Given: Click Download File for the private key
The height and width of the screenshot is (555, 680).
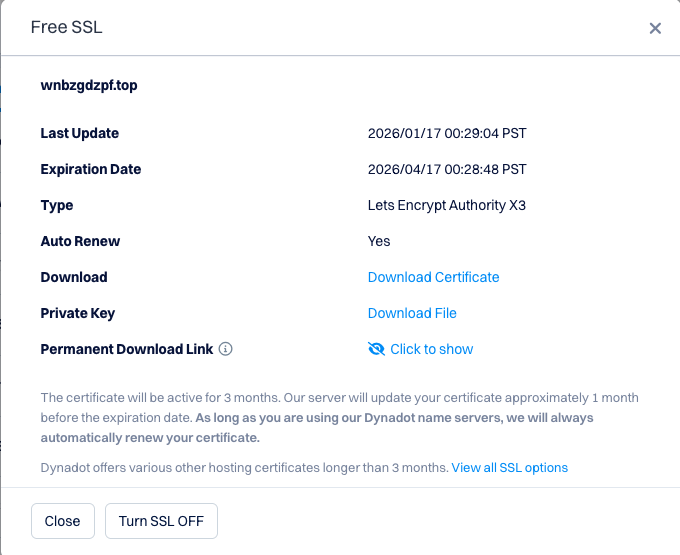Looking at the screenshot, I should (x=412, y=313).
